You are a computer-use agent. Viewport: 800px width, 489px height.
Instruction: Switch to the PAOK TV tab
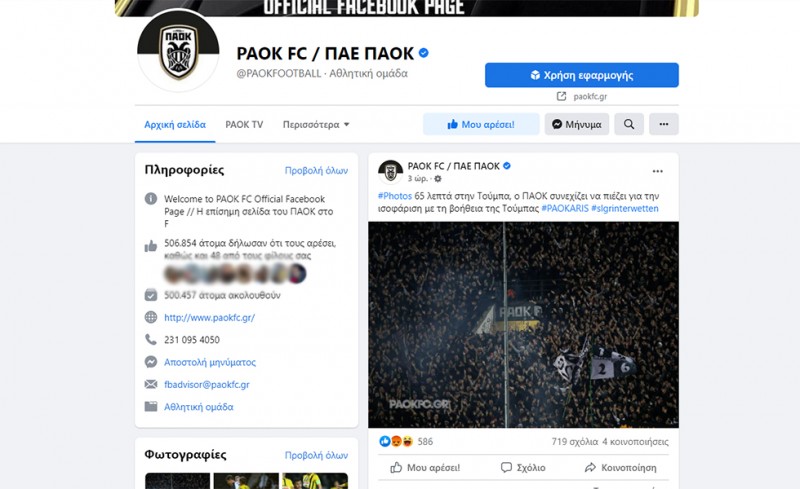click(x=244, y=125)
